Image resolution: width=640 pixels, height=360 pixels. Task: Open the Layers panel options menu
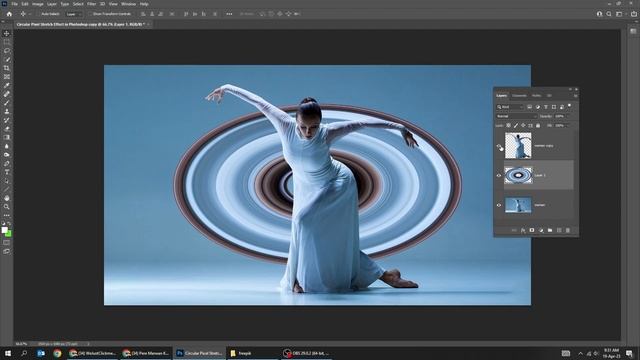[x=576, y=96]
